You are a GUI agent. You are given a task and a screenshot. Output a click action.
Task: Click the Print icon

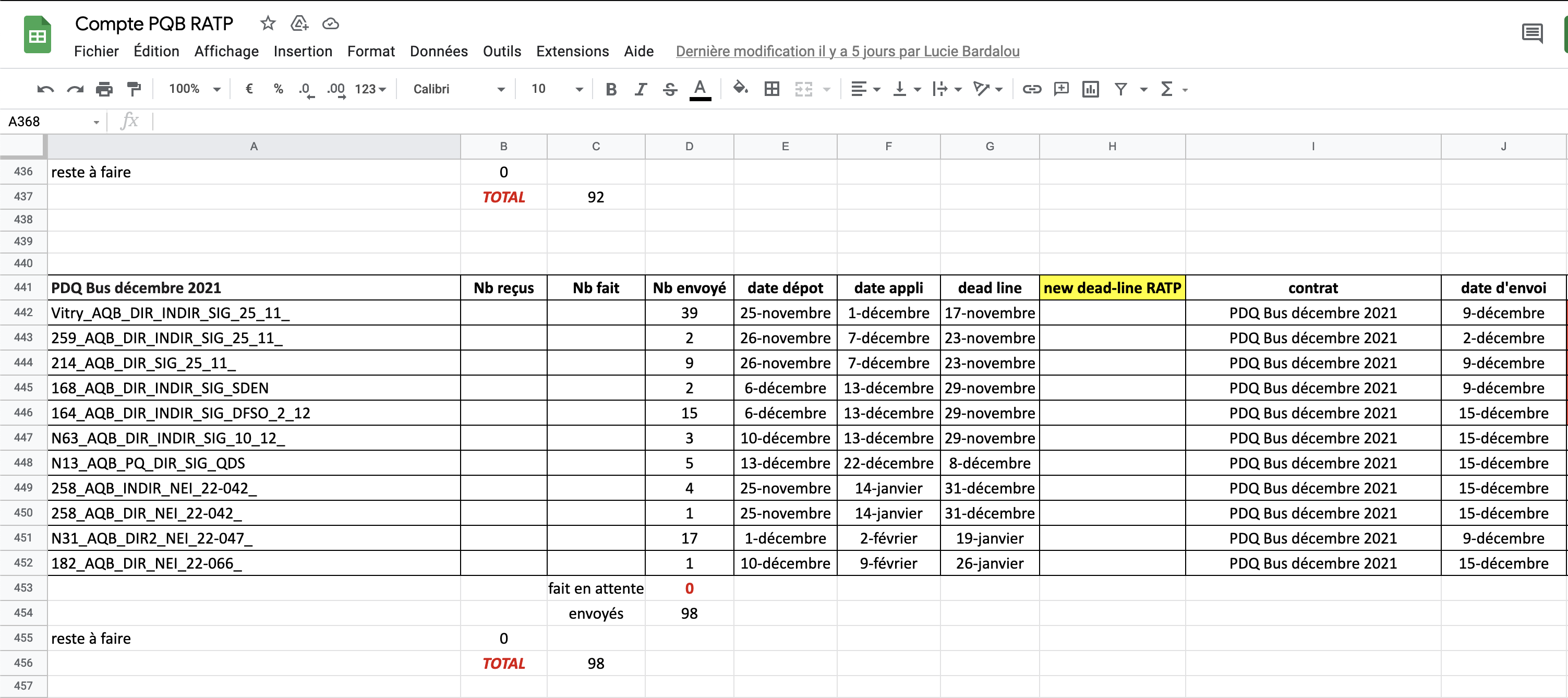click(104, 89)
